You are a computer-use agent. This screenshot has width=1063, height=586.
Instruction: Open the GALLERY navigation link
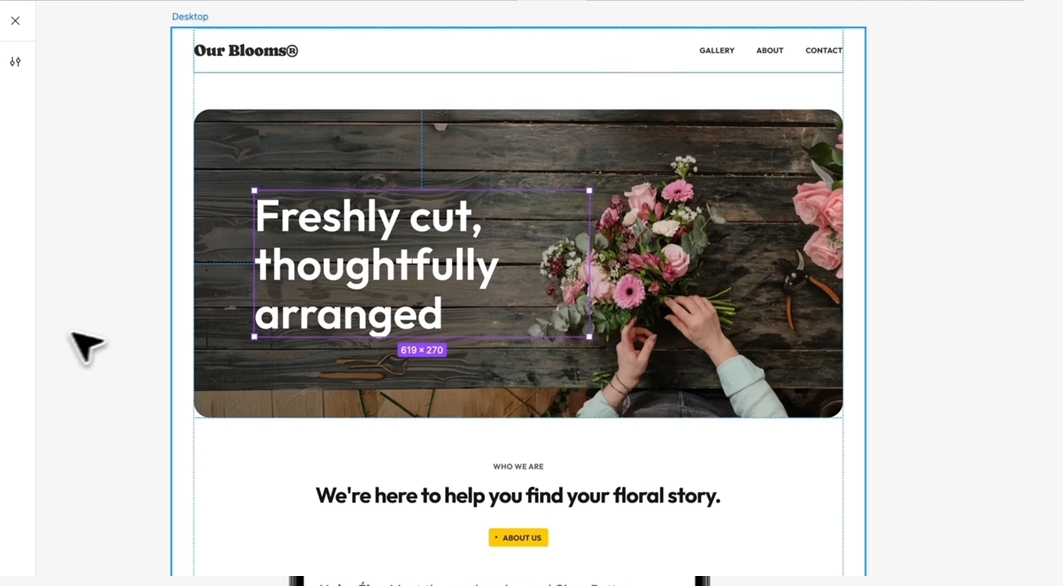pos(717,50)
